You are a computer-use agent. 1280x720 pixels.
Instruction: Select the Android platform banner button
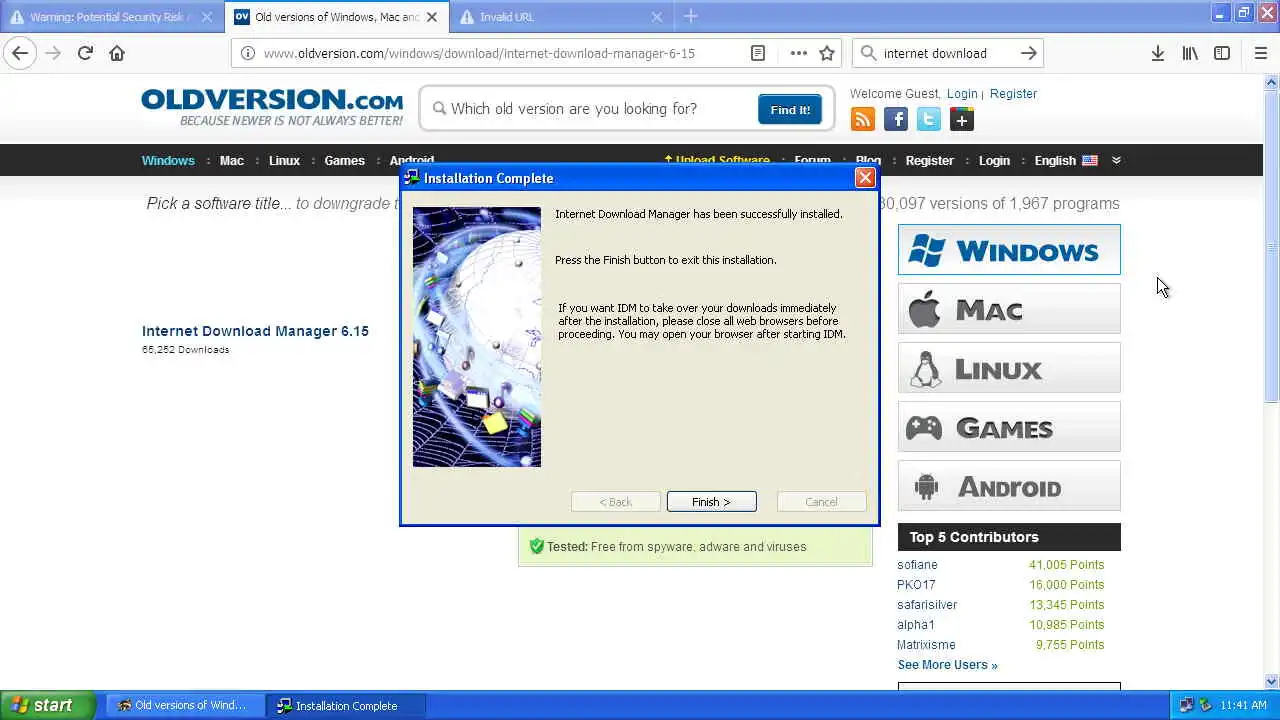click(1009, 486)
